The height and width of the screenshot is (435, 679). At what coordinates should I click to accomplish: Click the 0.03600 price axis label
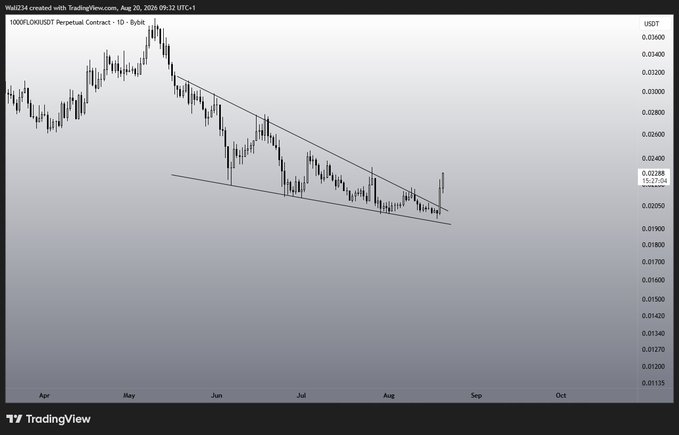(x=653, y=37)
